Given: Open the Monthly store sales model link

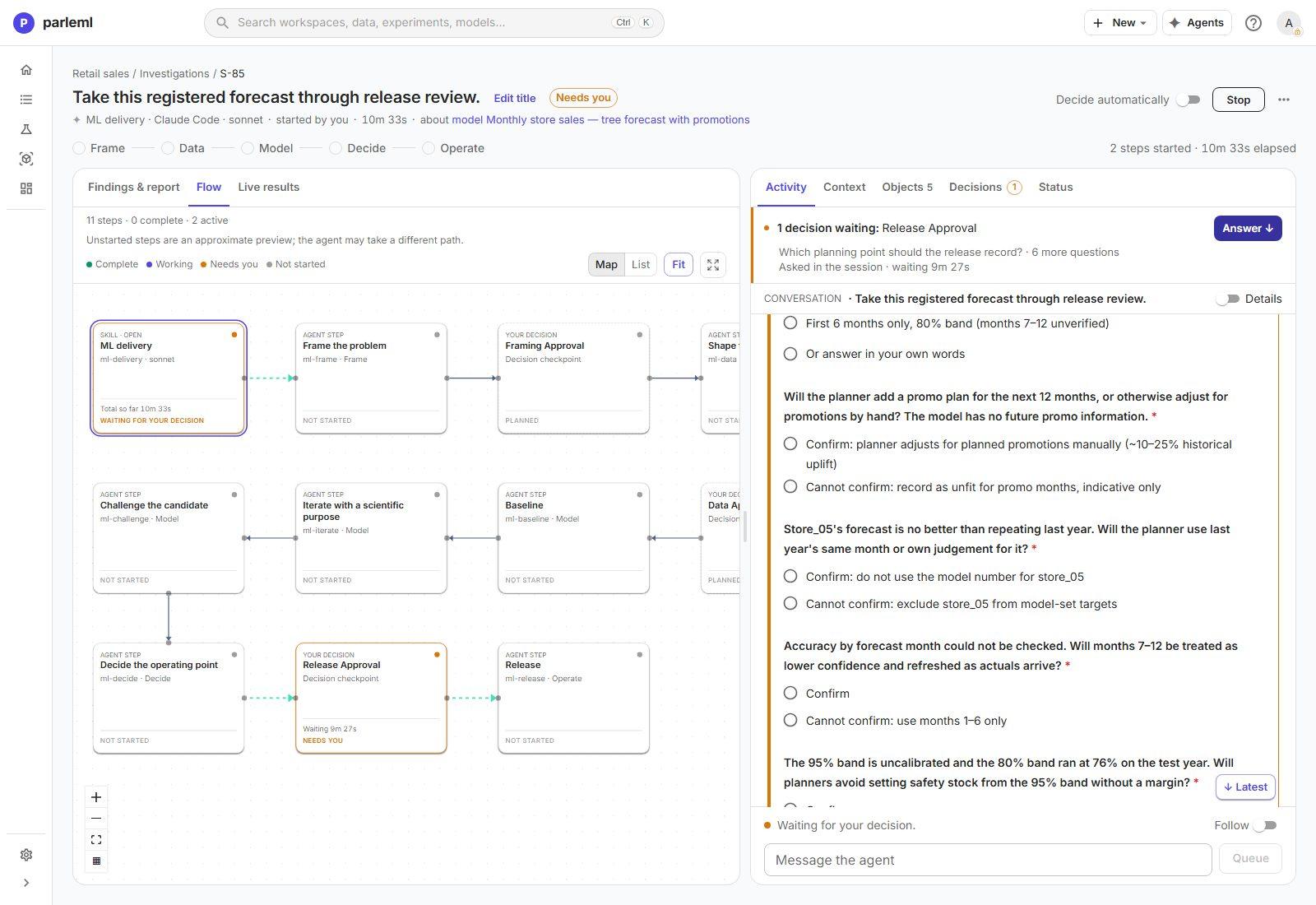Looking at the screenshot, I should pos(600,120).
